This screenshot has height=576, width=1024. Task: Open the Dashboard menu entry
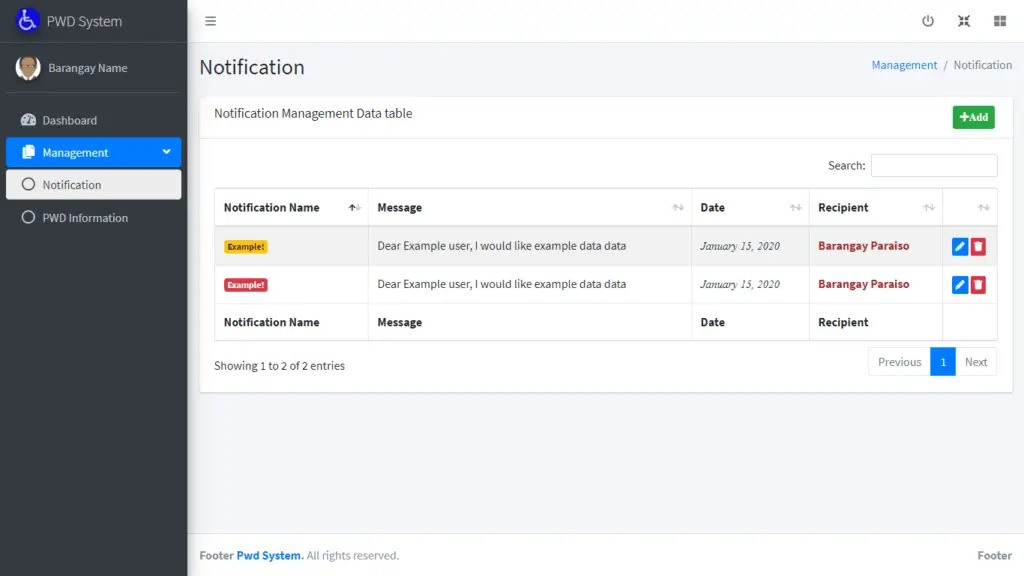click(70, 119)
